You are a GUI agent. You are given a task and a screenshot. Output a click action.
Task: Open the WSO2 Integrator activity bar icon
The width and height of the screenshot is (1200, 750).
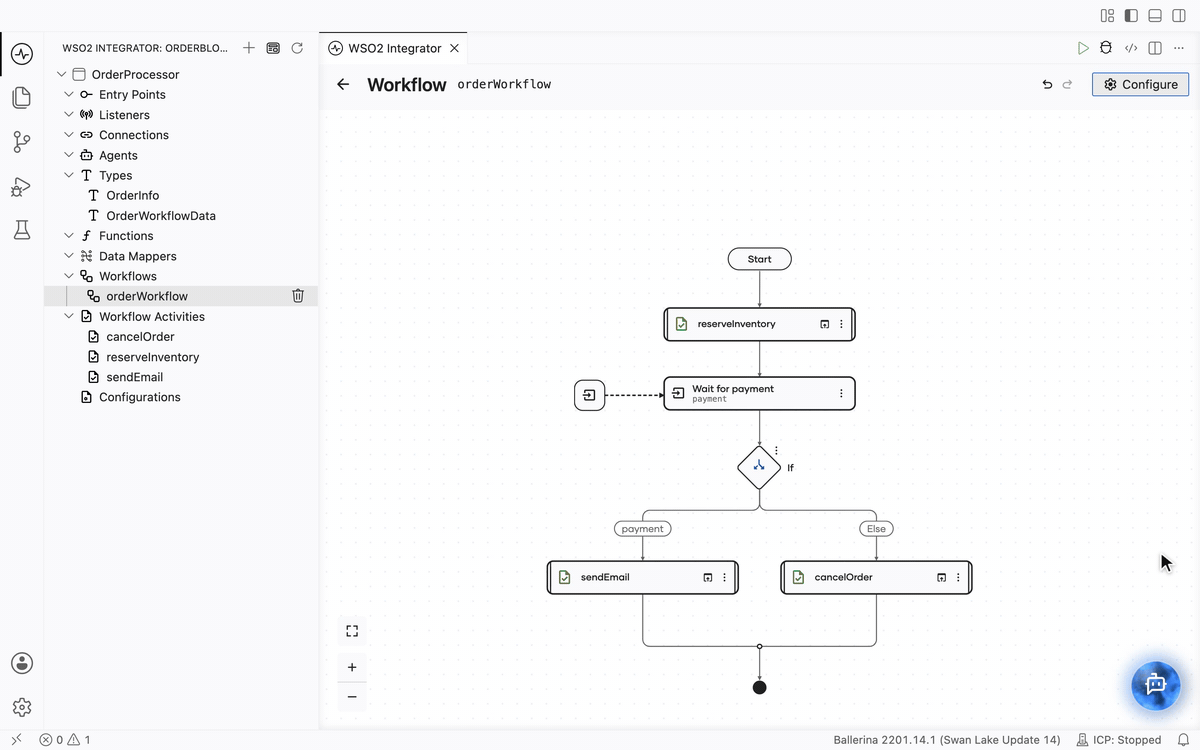click(22, 53)
